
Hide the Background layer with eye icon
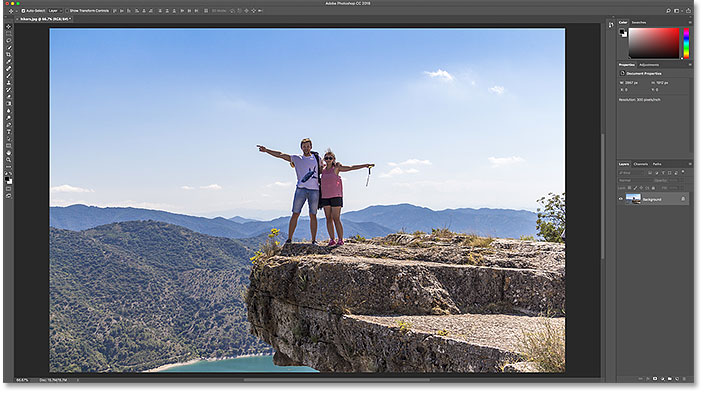click(621, 199)
